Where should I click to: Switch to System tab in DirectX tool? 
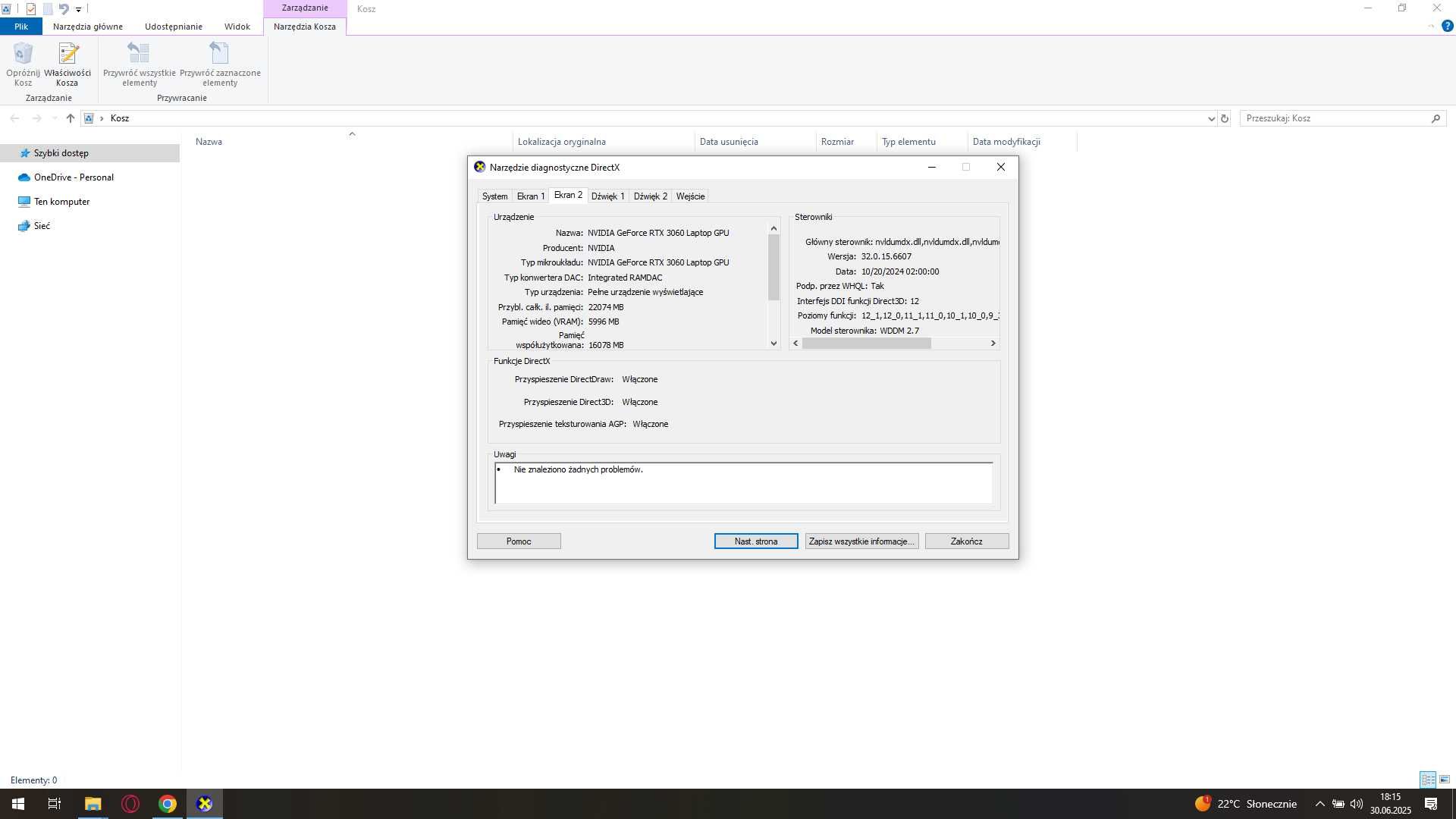click(495, 196)
